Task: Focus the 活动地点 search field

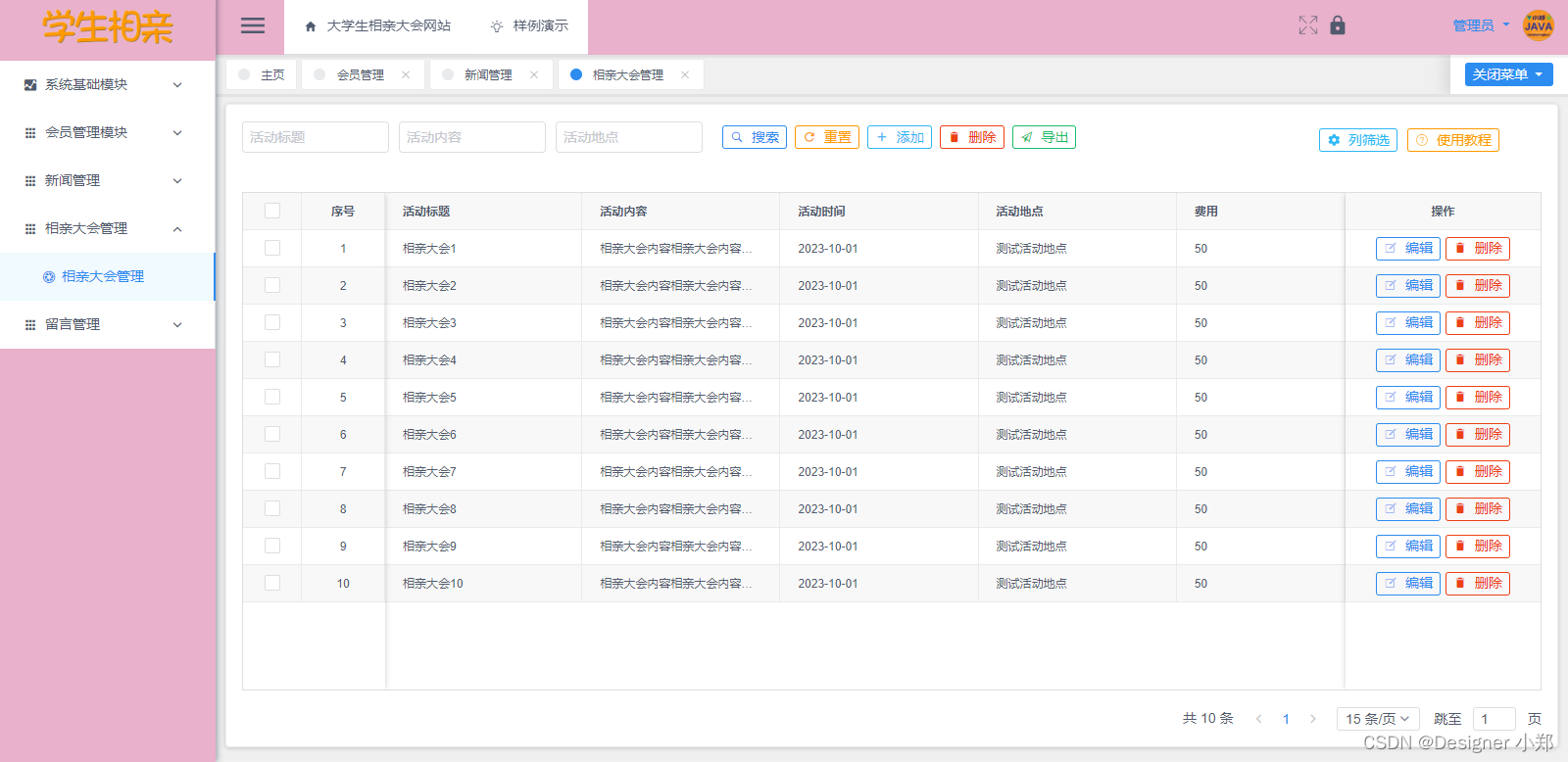Action: (x=629, y=137)
